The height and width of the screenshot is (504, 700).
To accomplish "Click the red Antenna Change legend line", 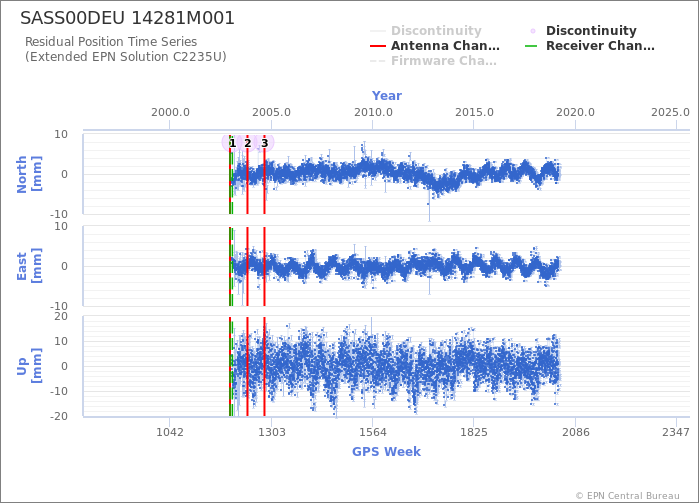I will point(378,46).
